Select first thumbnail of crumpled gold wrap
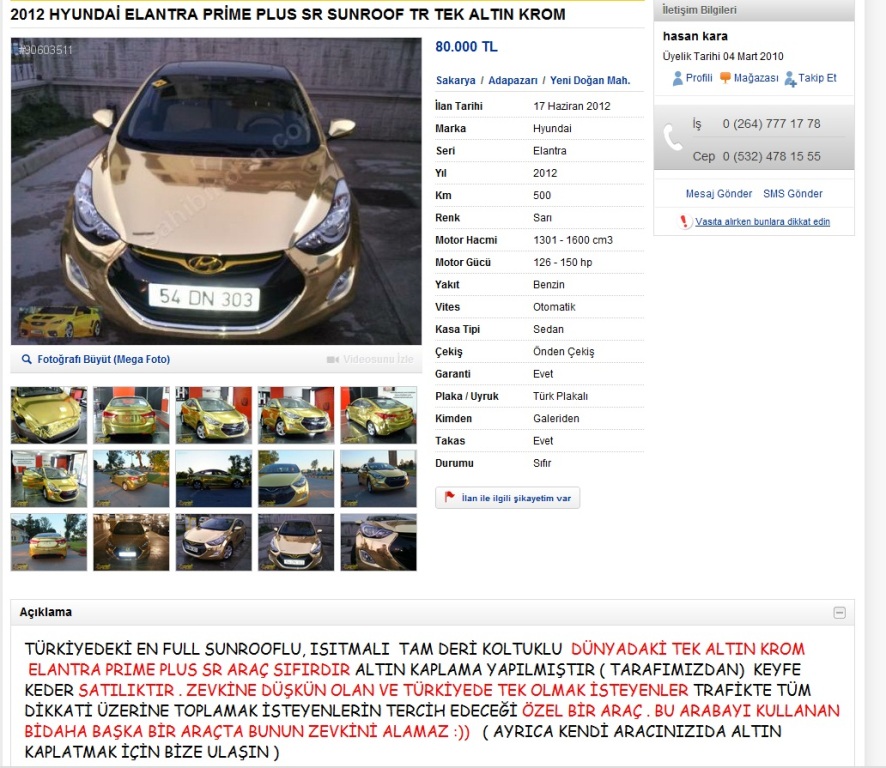This screenshot has width=886, height=768. pos(49,415)
